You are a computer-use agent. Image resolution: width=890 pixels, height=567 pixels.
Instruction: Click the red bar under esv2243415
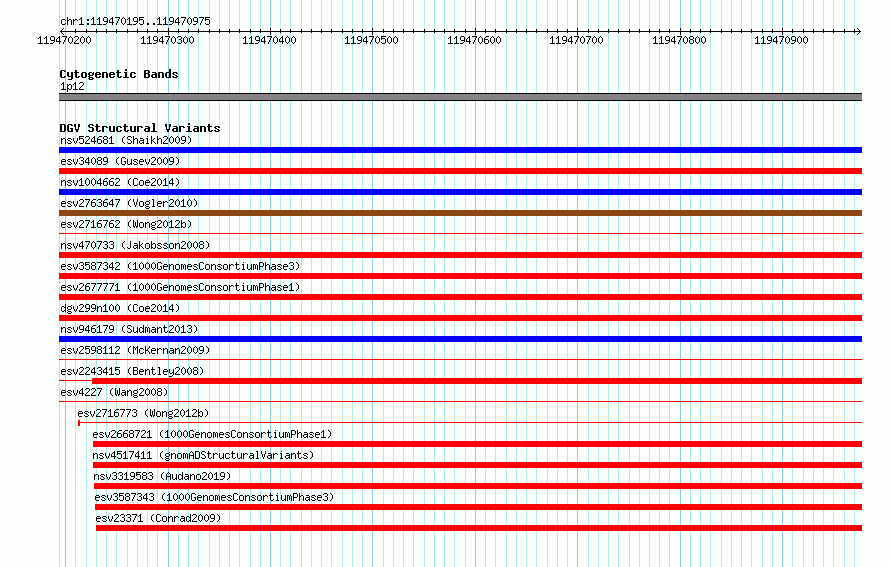(477, 381)
